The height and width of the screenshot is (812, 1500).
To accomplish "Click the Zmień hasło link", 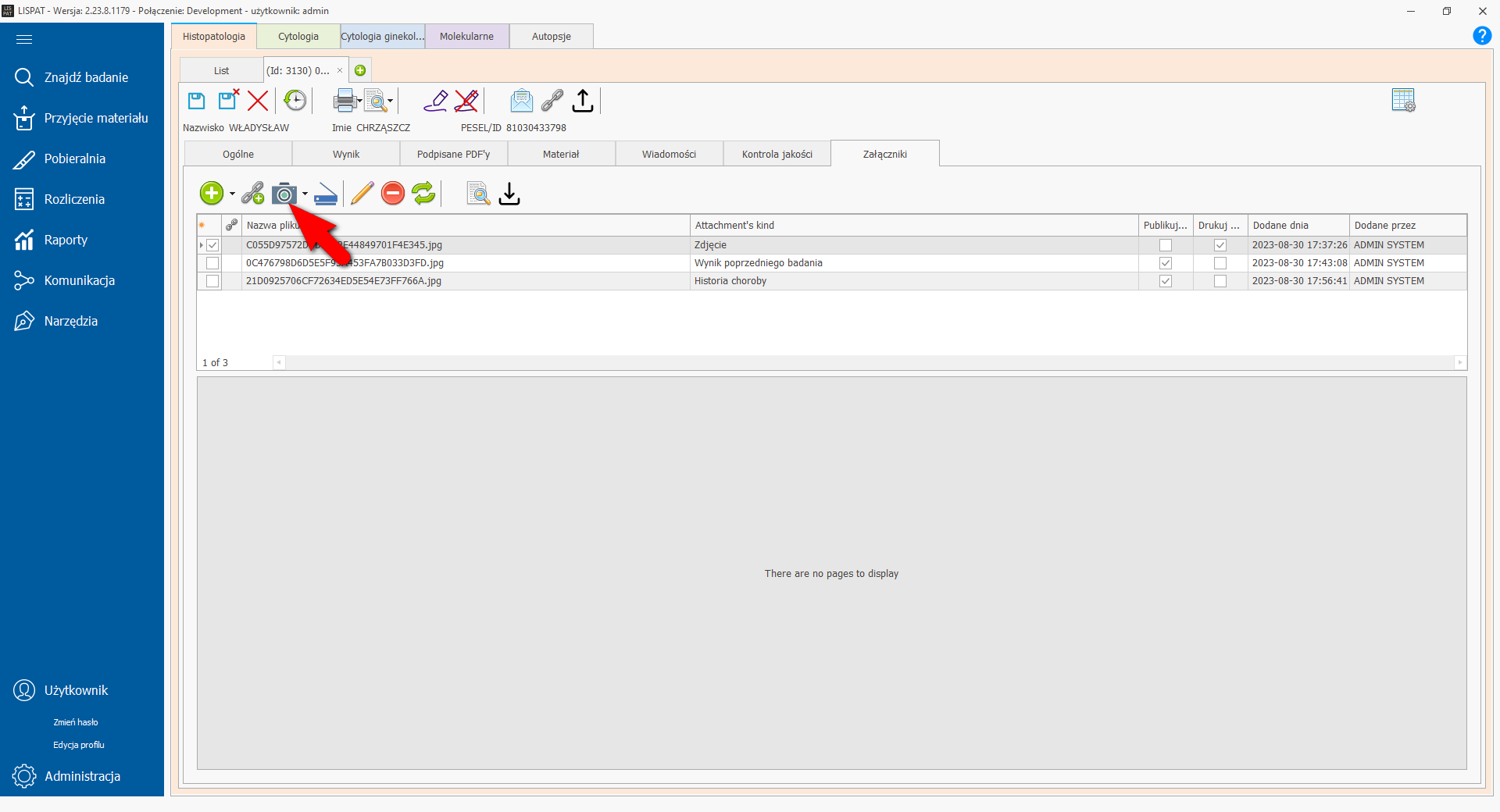I will 76,722.
